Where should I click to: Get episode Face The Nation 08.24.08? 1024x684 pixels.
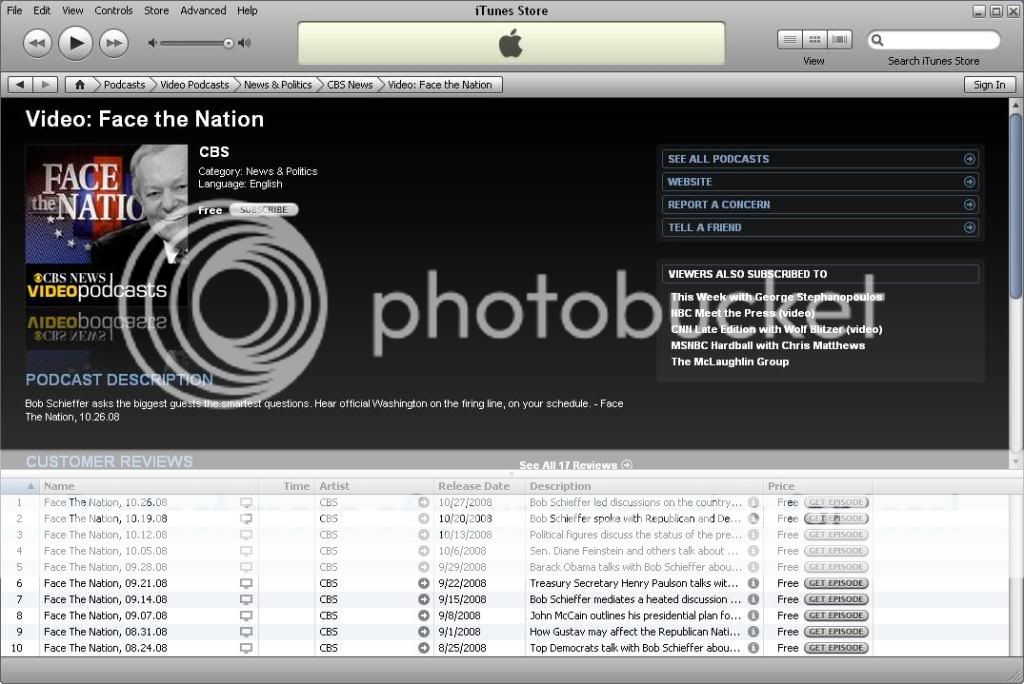coord(836,648)
